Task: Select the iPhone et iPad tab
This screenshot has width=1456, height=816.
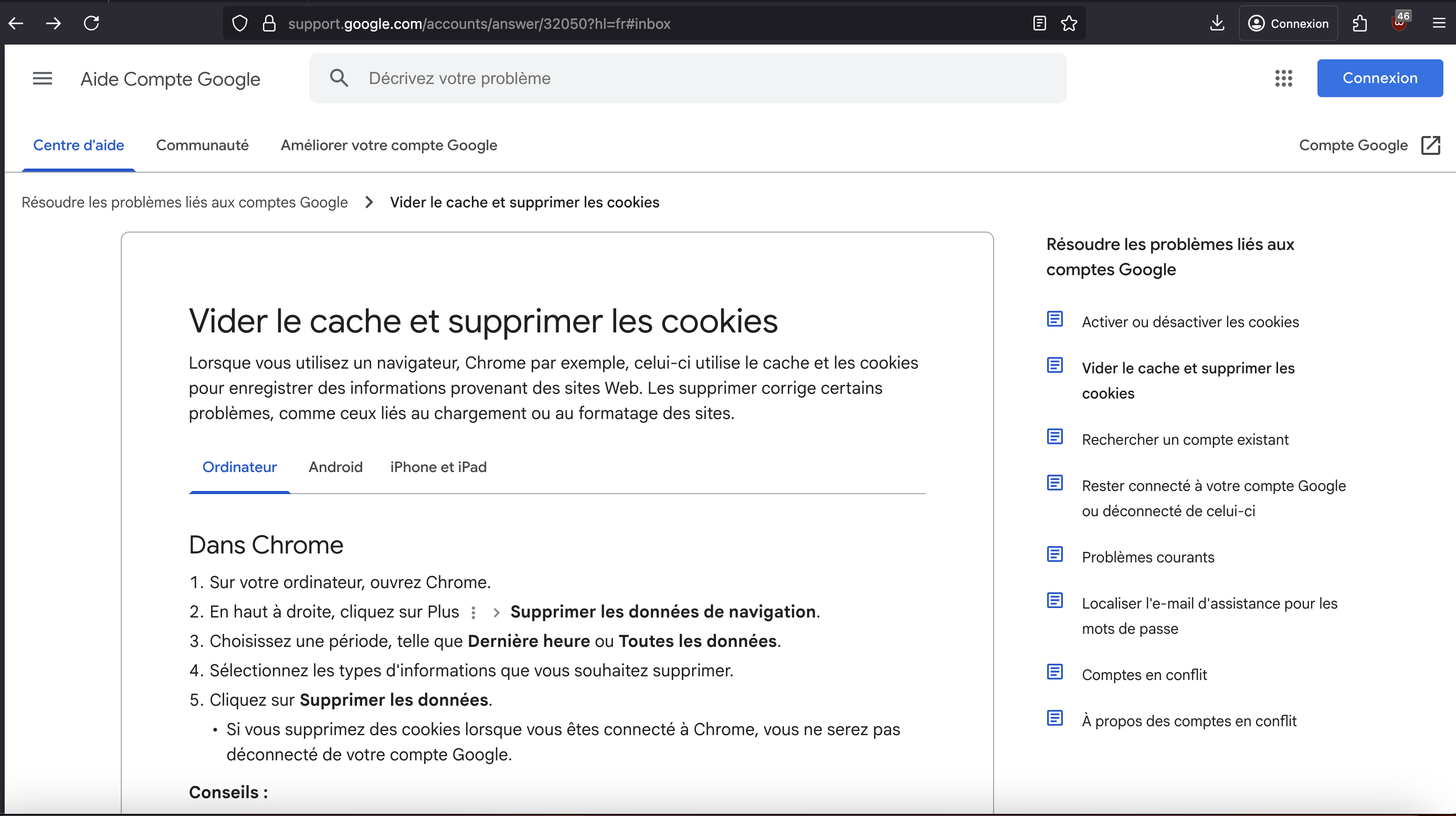Action: coord(438,467)
